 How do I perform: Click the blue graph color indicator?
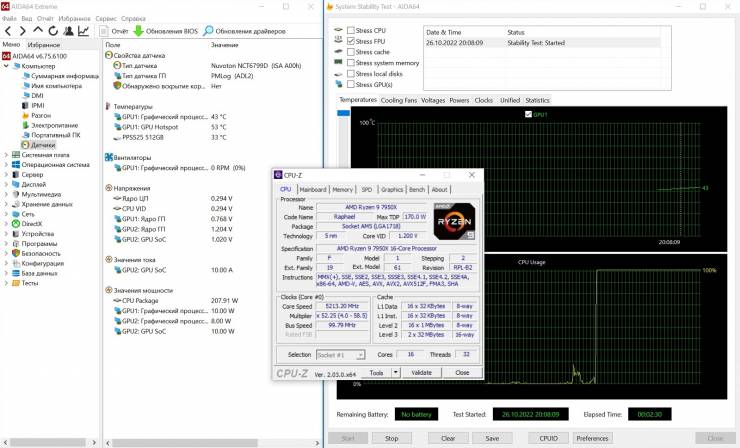click(344, 113)
